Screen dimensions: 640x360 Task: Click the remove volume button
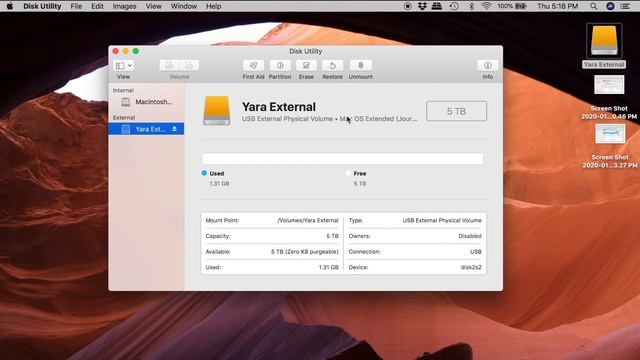click(x=189, y=65)
